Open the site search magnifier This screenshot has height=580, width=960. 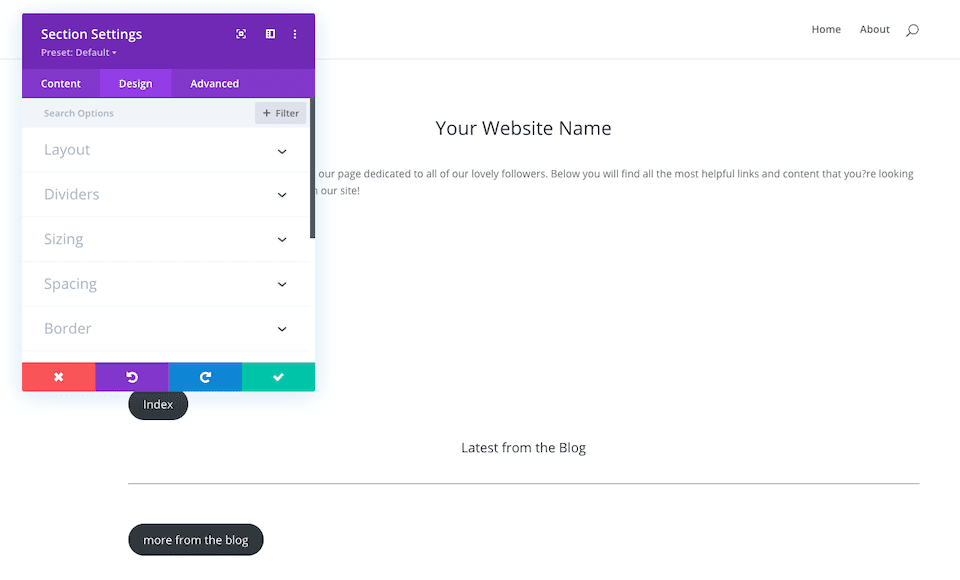click(911, 30)
